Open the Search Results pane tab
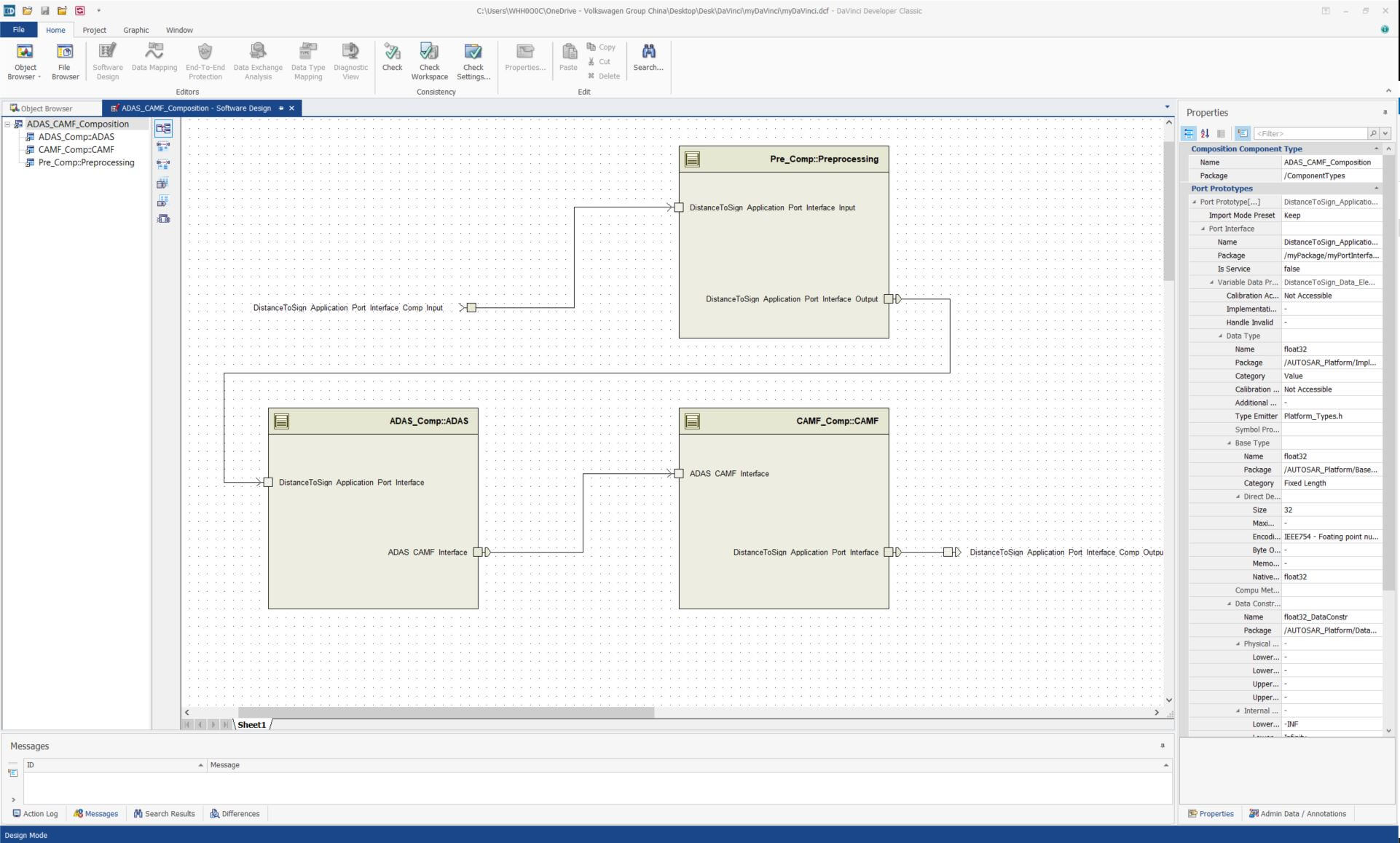 pyautogui.click(x=165, y=814)
